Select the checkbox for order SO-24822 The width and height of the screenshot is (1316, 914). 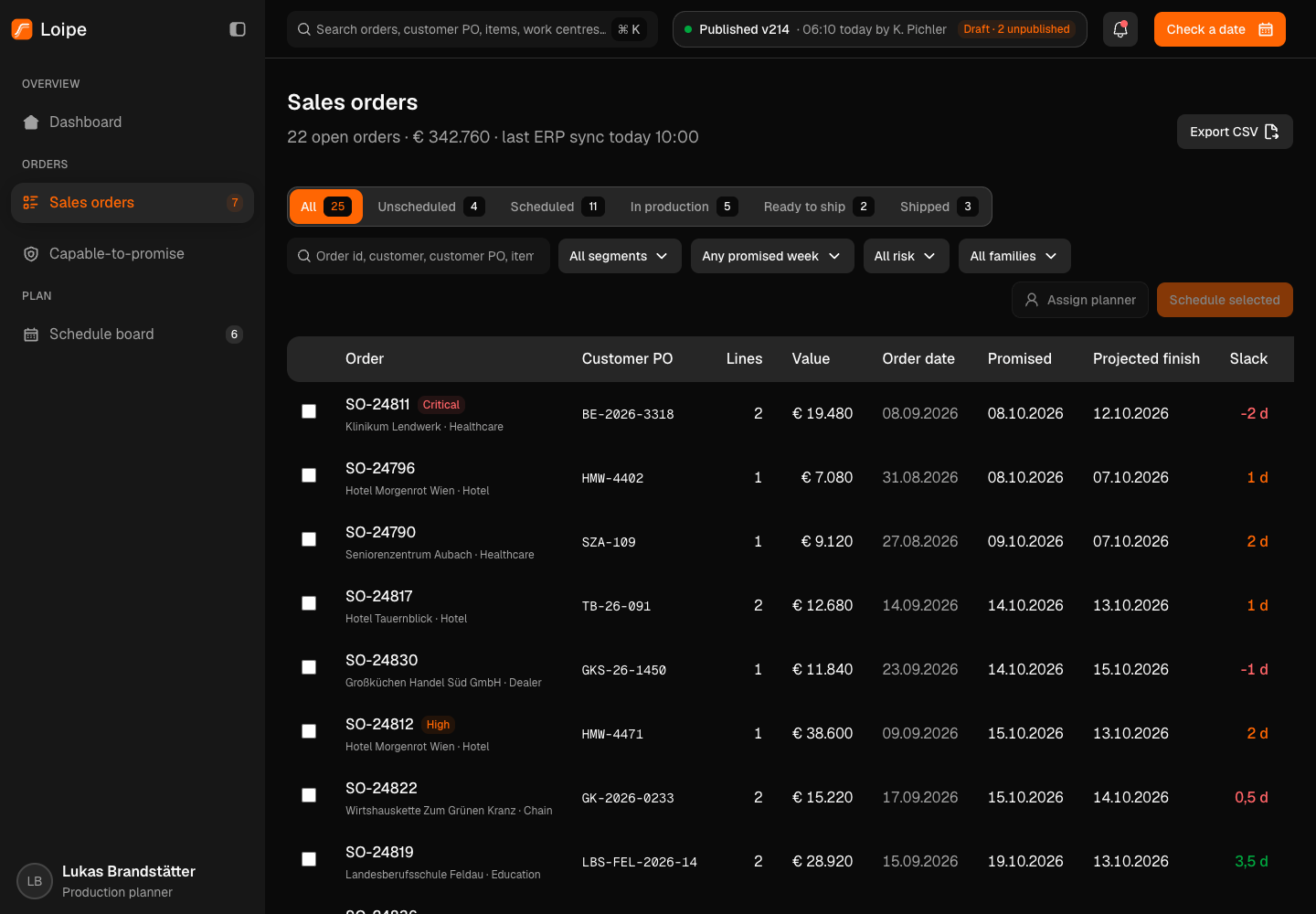309,795
